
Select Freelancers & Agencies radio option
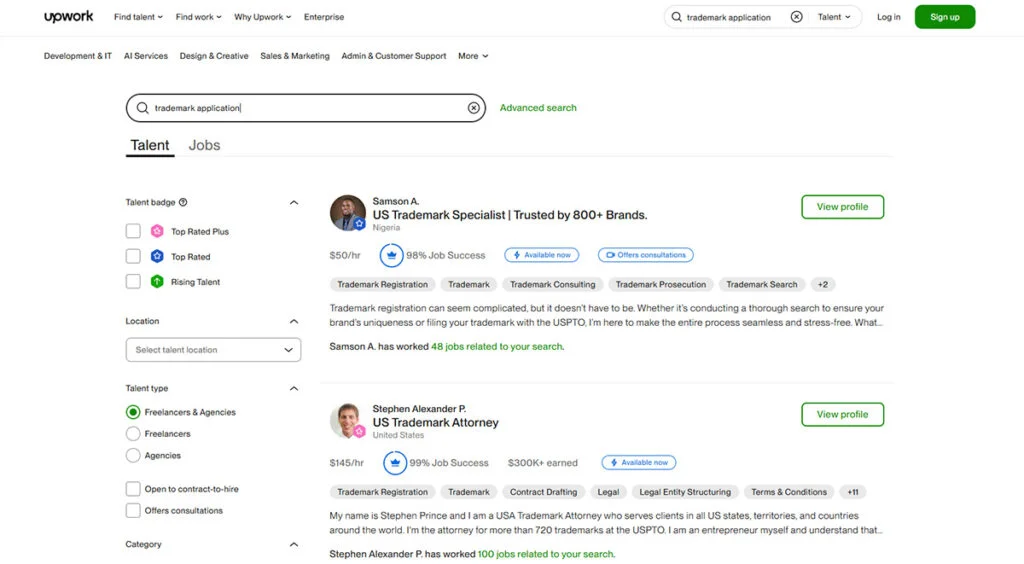133,412
